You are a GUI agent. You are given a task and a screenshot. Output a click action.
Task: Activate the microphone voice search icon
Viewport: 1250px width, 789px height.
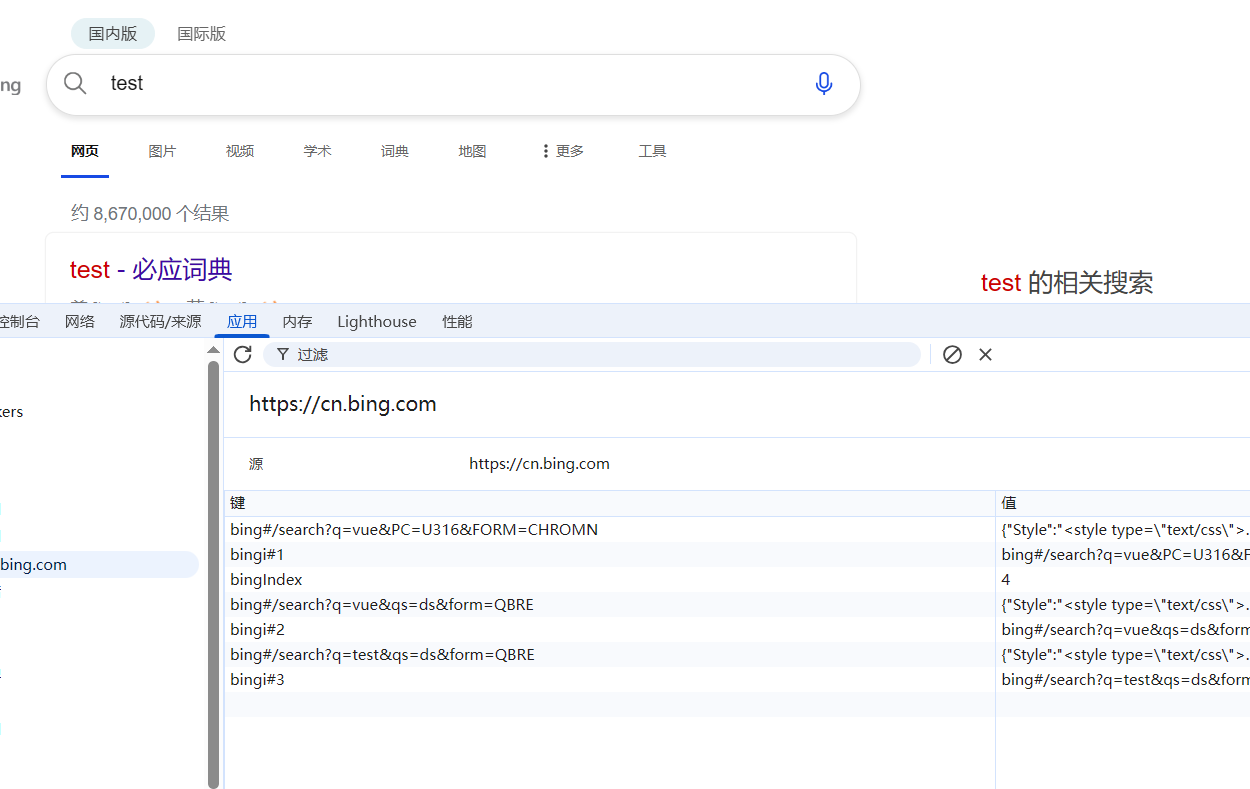point(824,84)
